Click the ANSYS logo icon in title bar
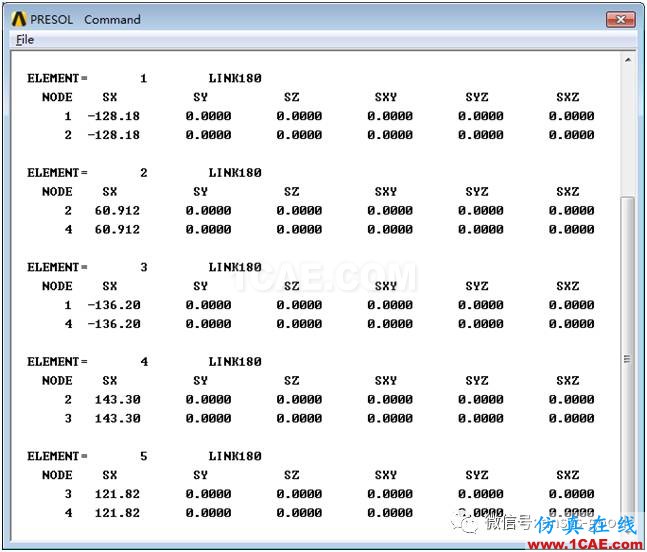The image size is (647, 552). point(19,19)
